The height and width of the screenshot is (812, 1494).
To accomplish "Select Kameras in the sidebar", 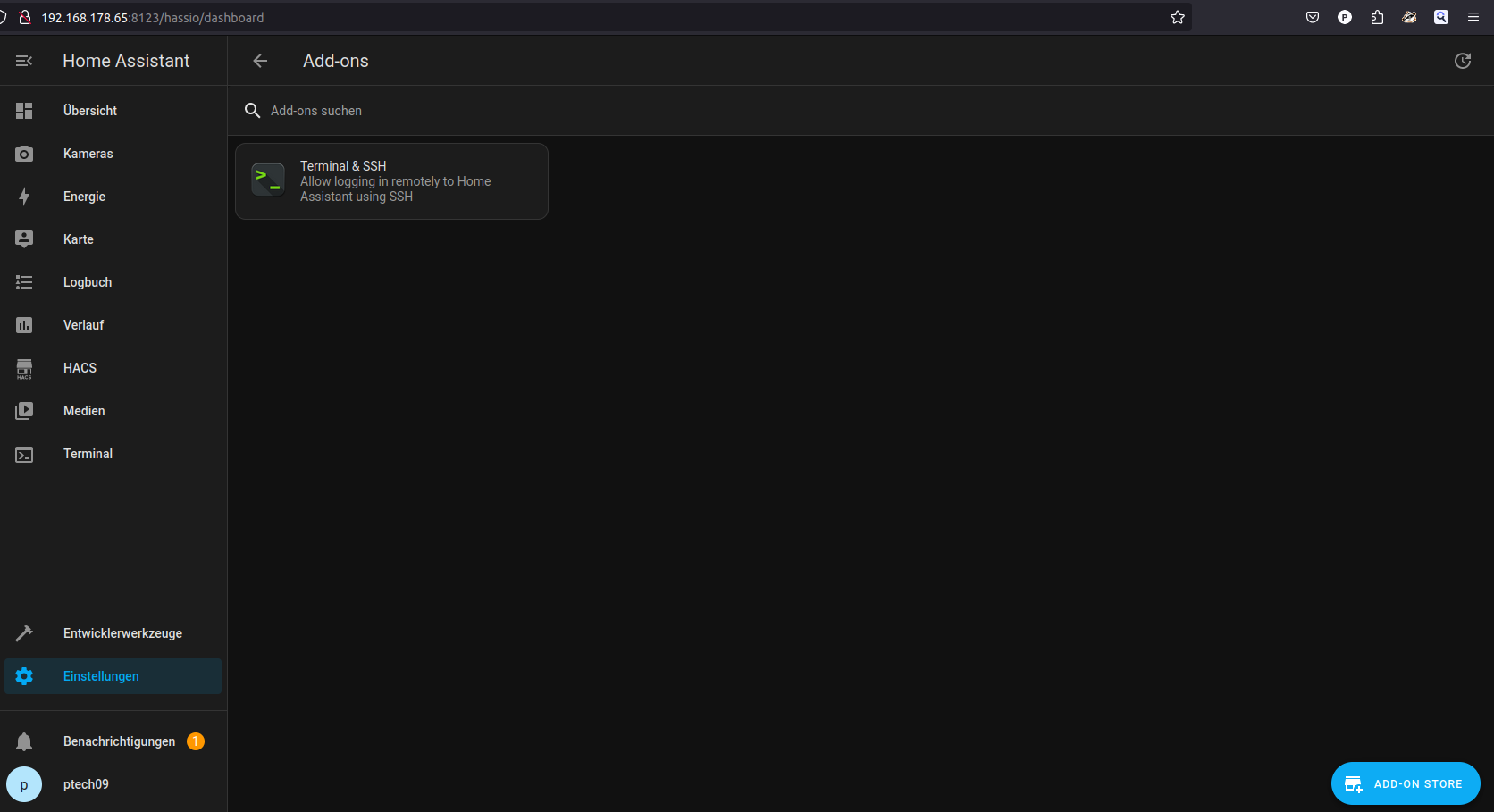I will point(88,154).
